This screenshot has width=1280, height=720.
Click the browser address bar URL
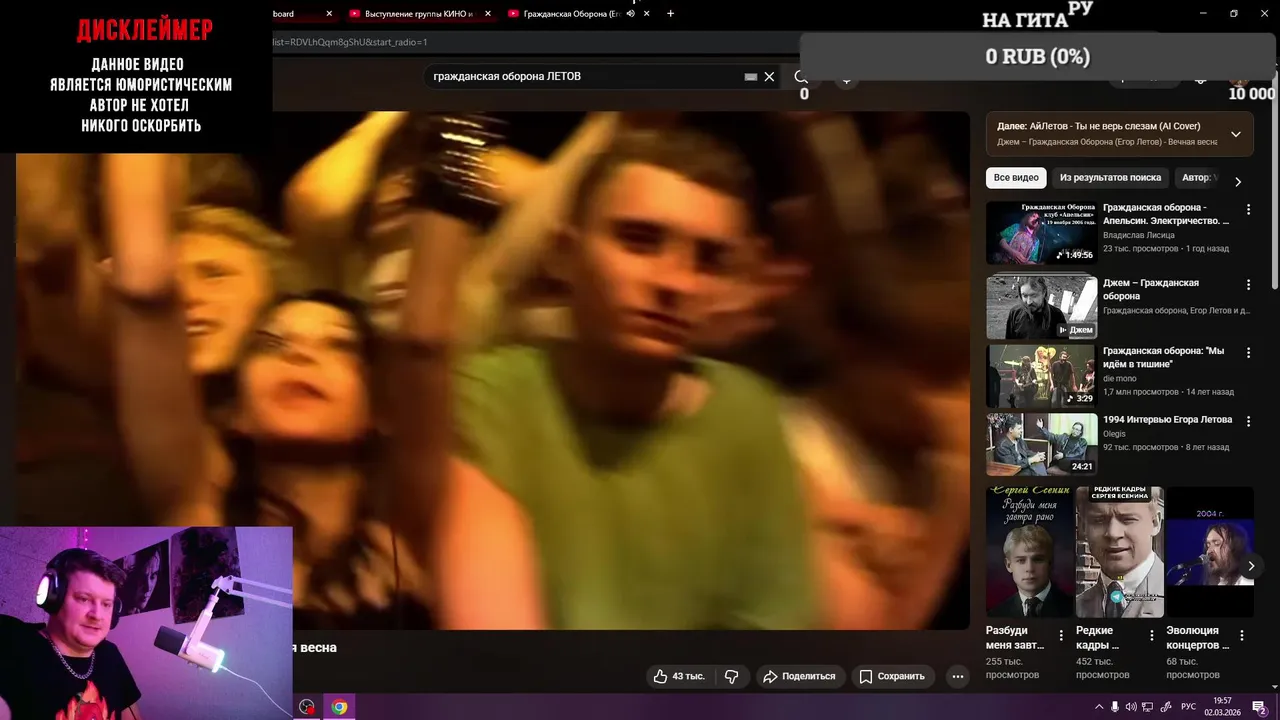(x=349, y=42)
